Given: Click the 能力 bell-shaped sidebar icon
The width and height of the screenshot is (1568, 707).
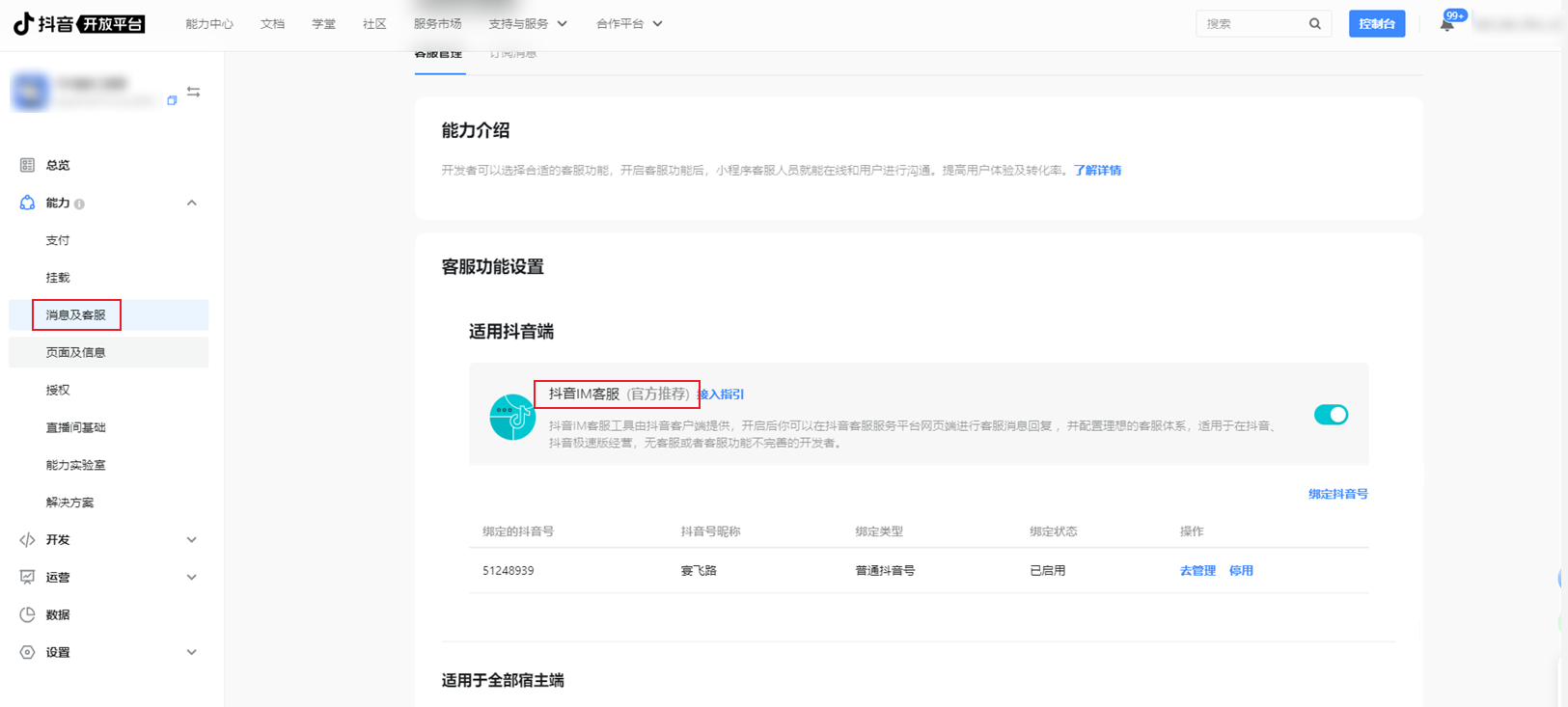Looking at the screenshot, I should pyautogui.click(x=27, y=203).
